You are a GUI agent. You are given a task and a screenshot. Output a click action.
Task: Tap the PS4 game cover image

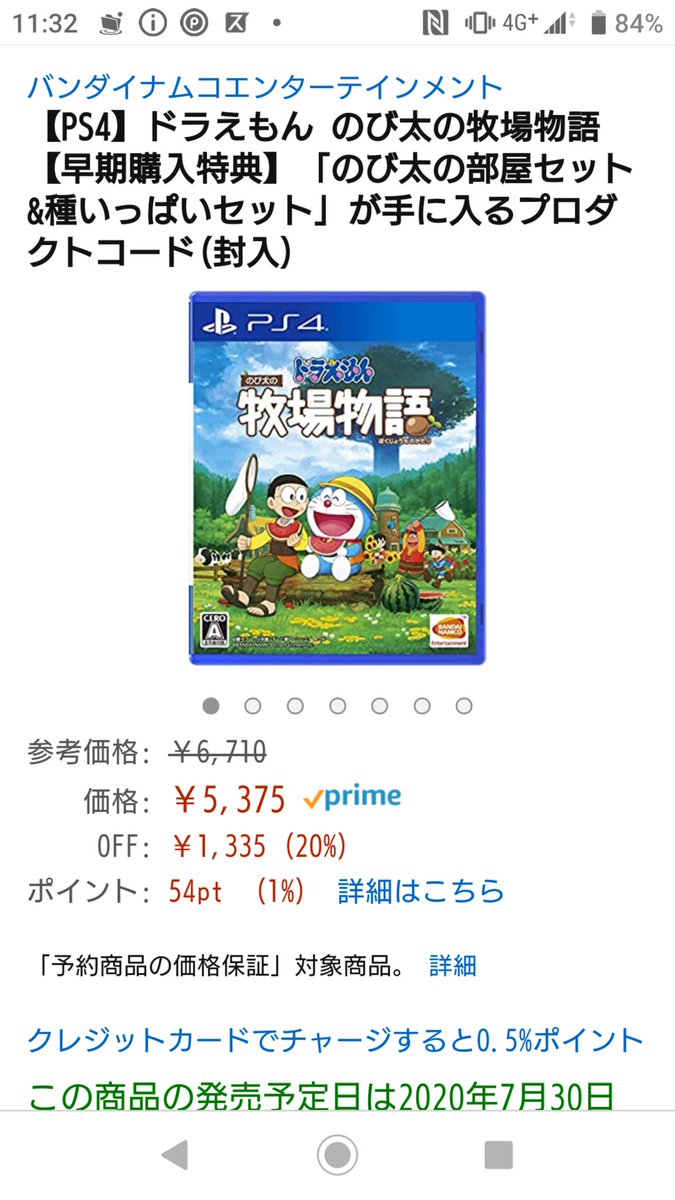click(x=337, y=477)
